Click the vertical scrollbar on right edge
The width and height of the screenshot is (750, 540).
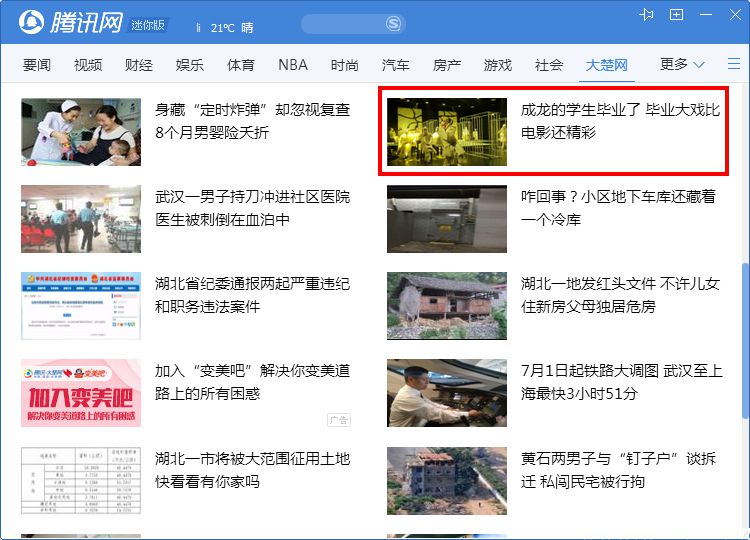click(x=743, y=340)
